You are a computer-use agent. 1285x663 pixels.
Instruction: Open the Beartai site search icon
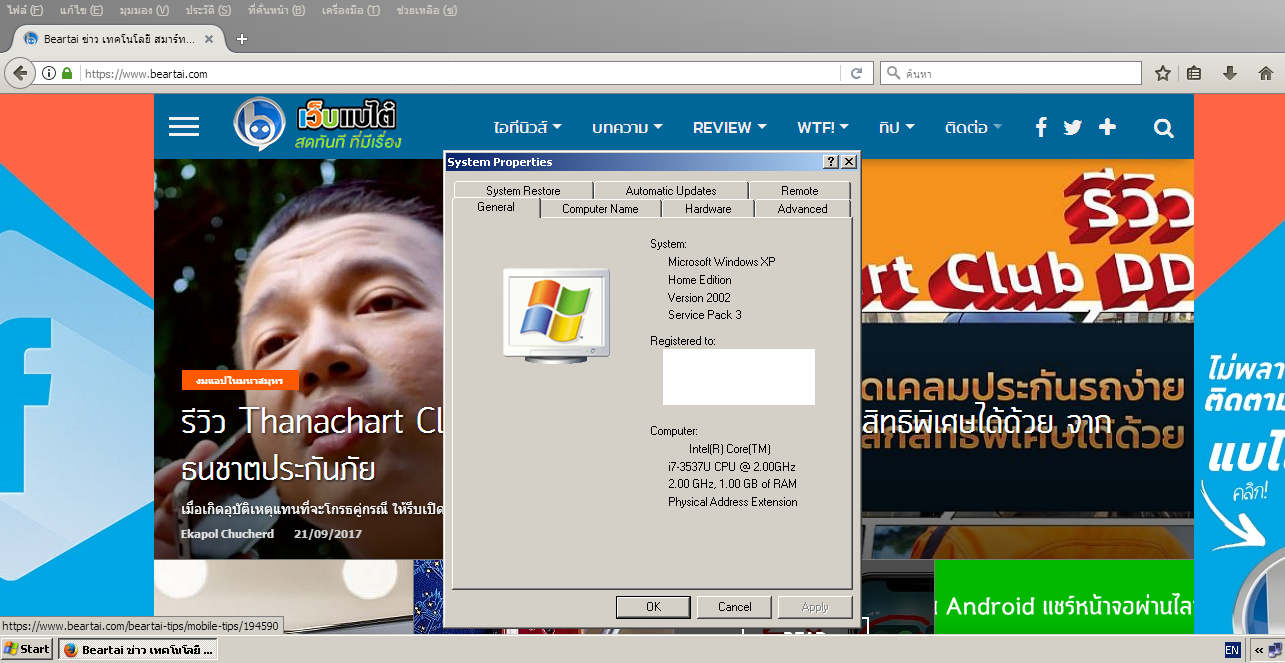click(x=1163, y=128)
